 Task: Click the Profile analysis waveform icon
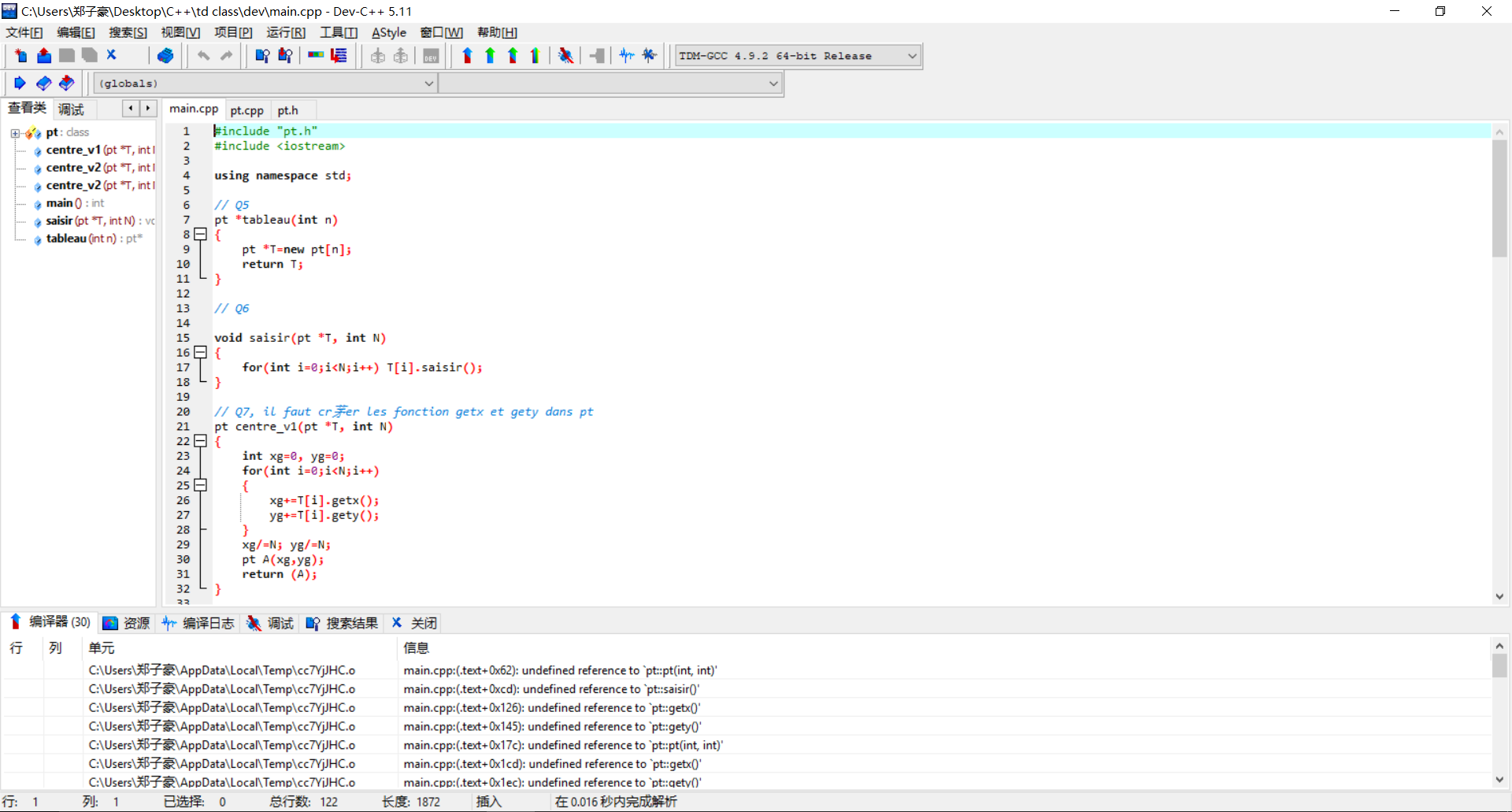point(627,56)
